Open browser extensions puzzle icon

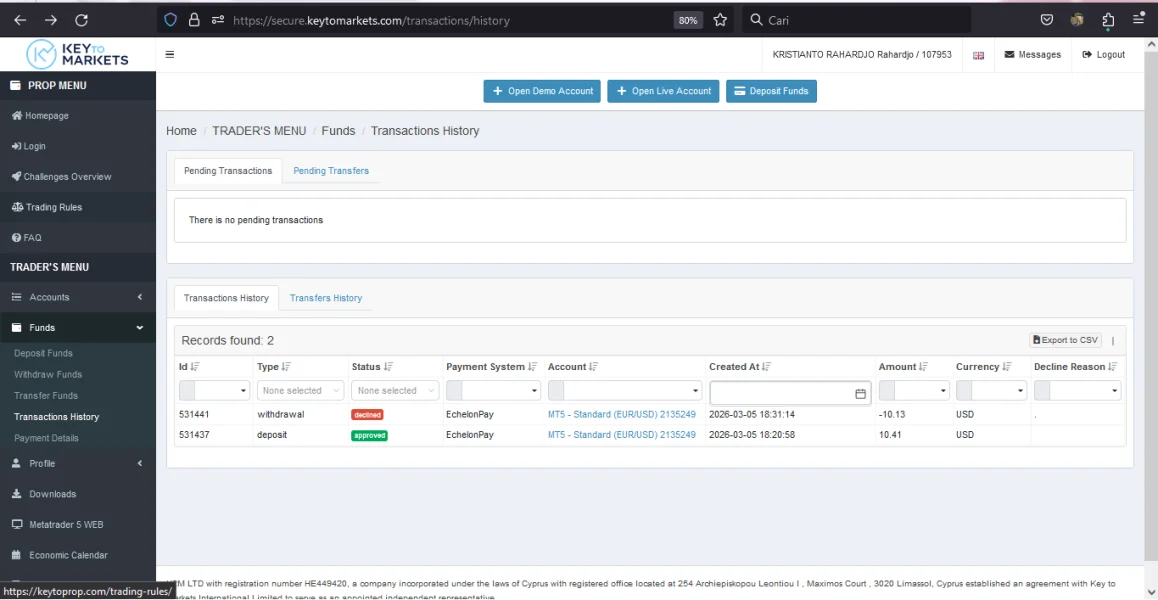point(1108,20)
